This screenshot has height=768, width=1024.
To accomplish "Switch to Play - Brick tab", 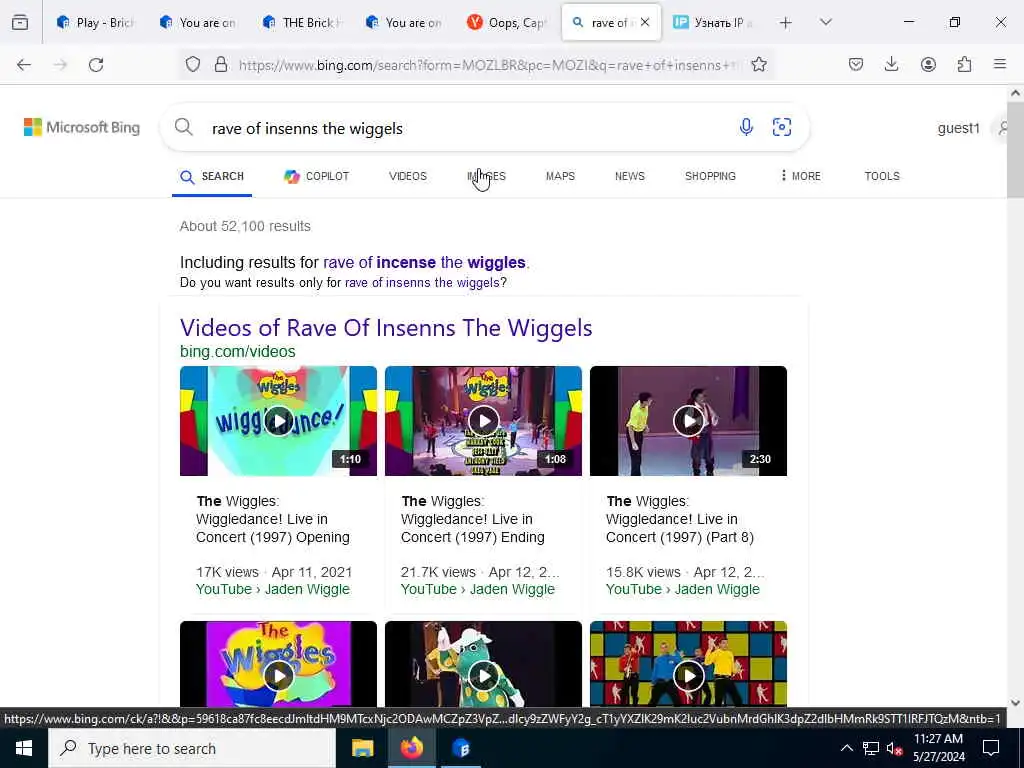I will click(95, 23).
